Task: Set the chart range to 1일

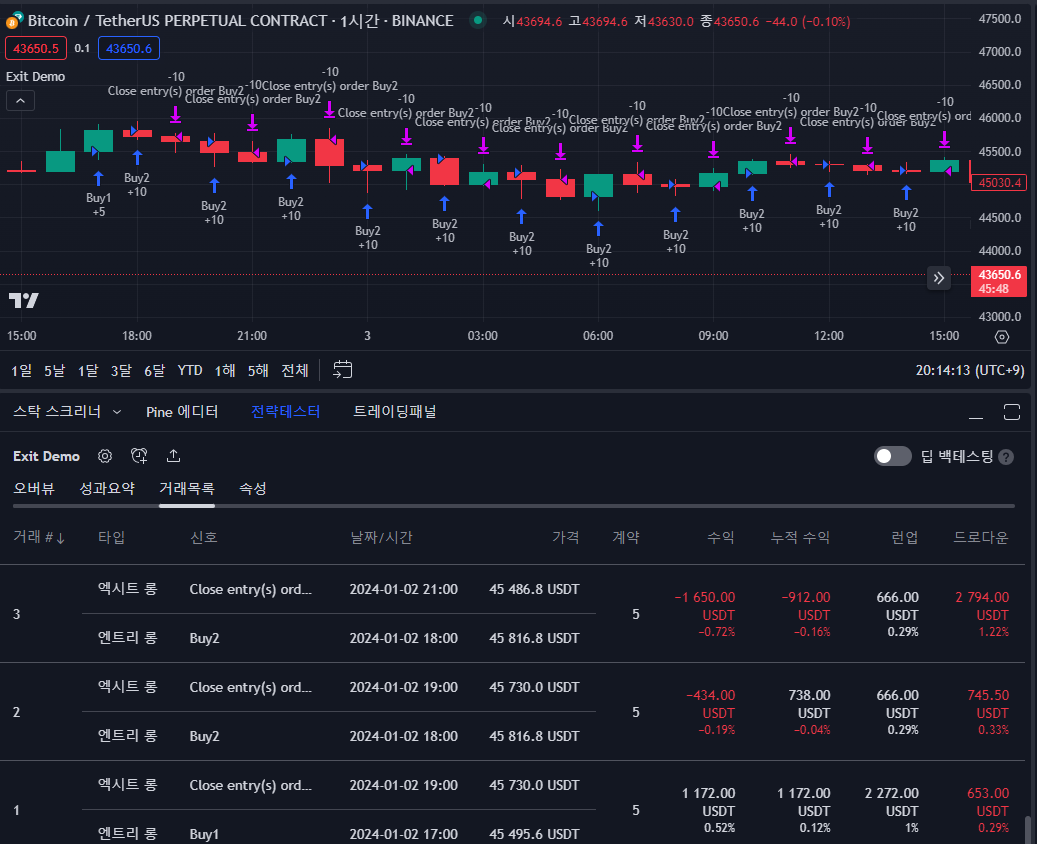Action: tap(21, 370)
